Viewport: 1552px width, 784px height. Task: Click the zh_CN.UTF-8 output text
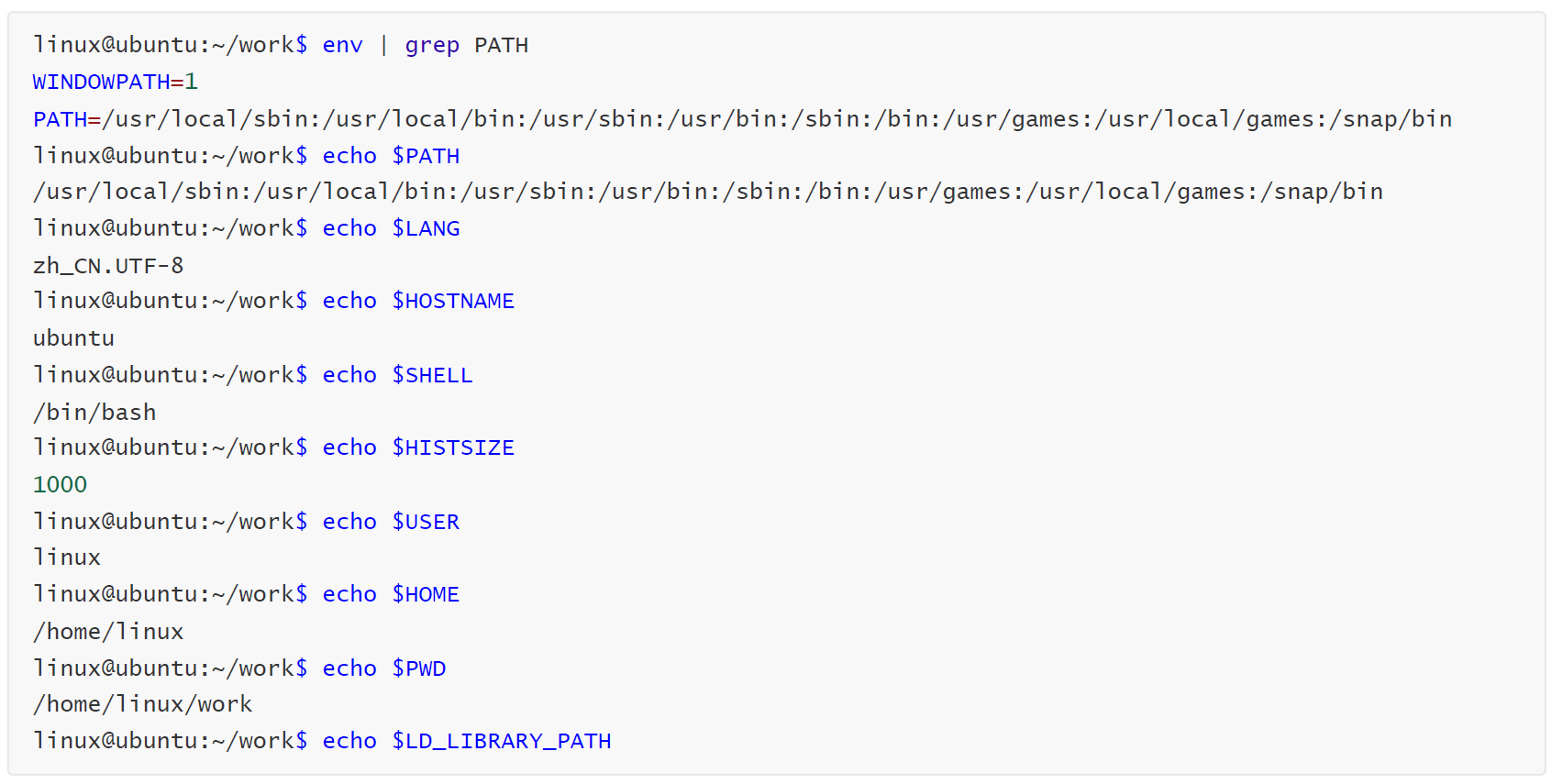(x=108, y=266)
